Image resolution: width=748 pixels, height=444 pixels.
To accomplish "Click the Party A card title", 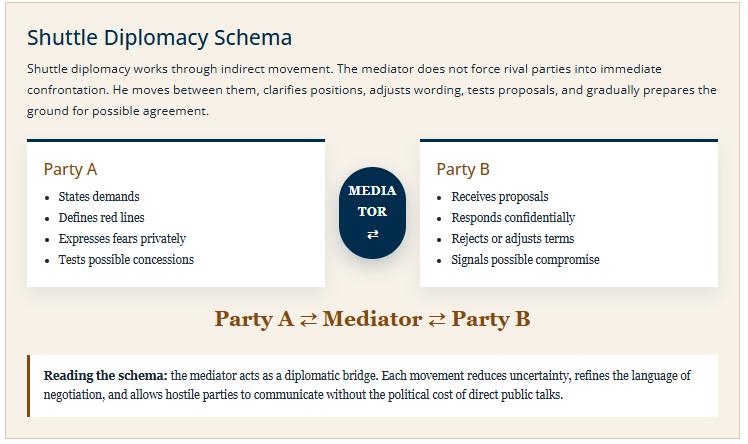I will click(x=70, y=169).
